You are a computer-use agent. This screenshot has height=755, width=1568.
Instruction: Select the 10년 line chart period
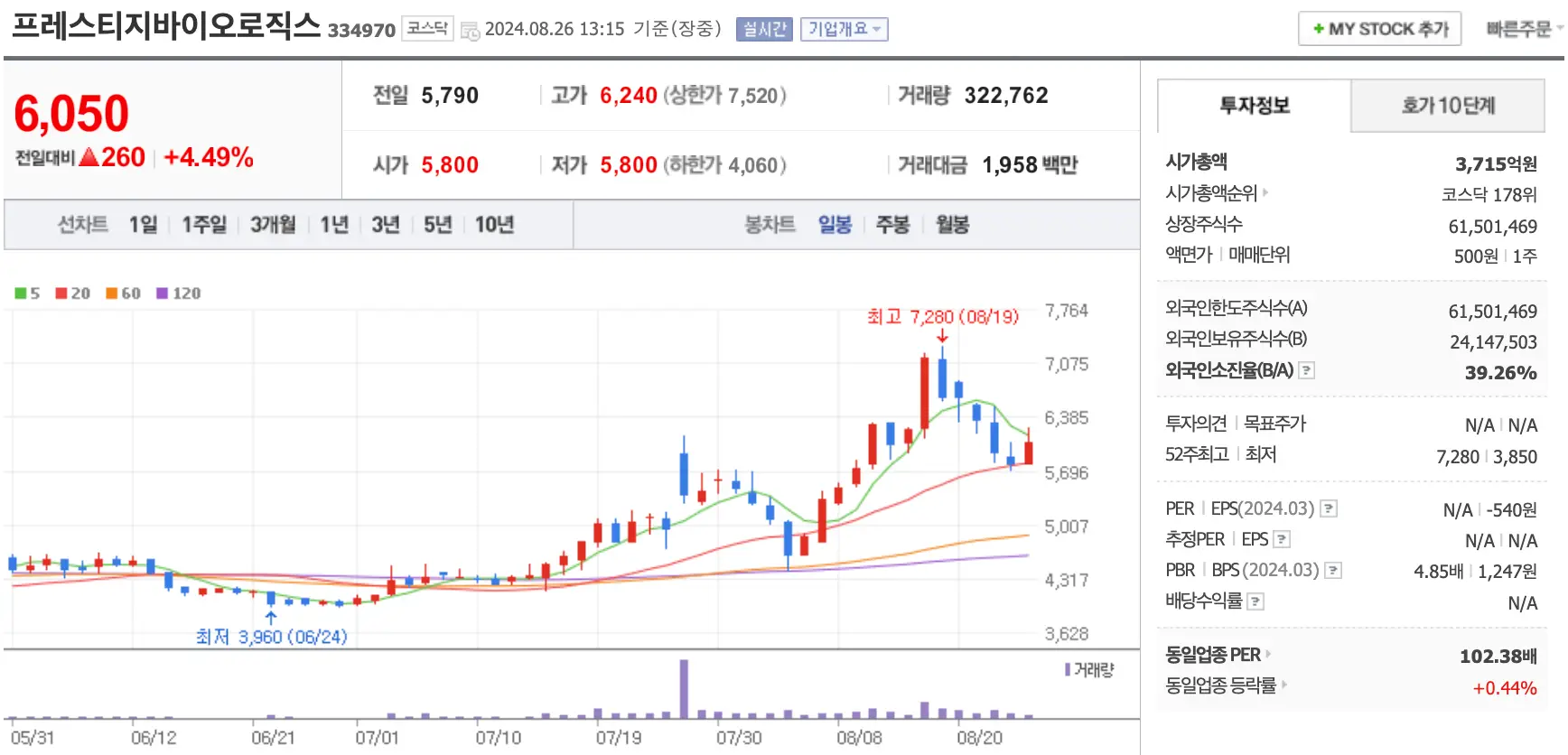(x=494, y=224)
